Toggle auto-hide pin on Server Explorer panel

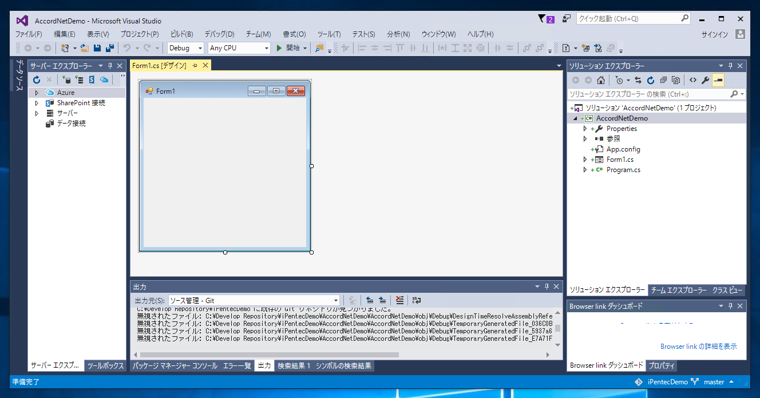tap(110, 66)
